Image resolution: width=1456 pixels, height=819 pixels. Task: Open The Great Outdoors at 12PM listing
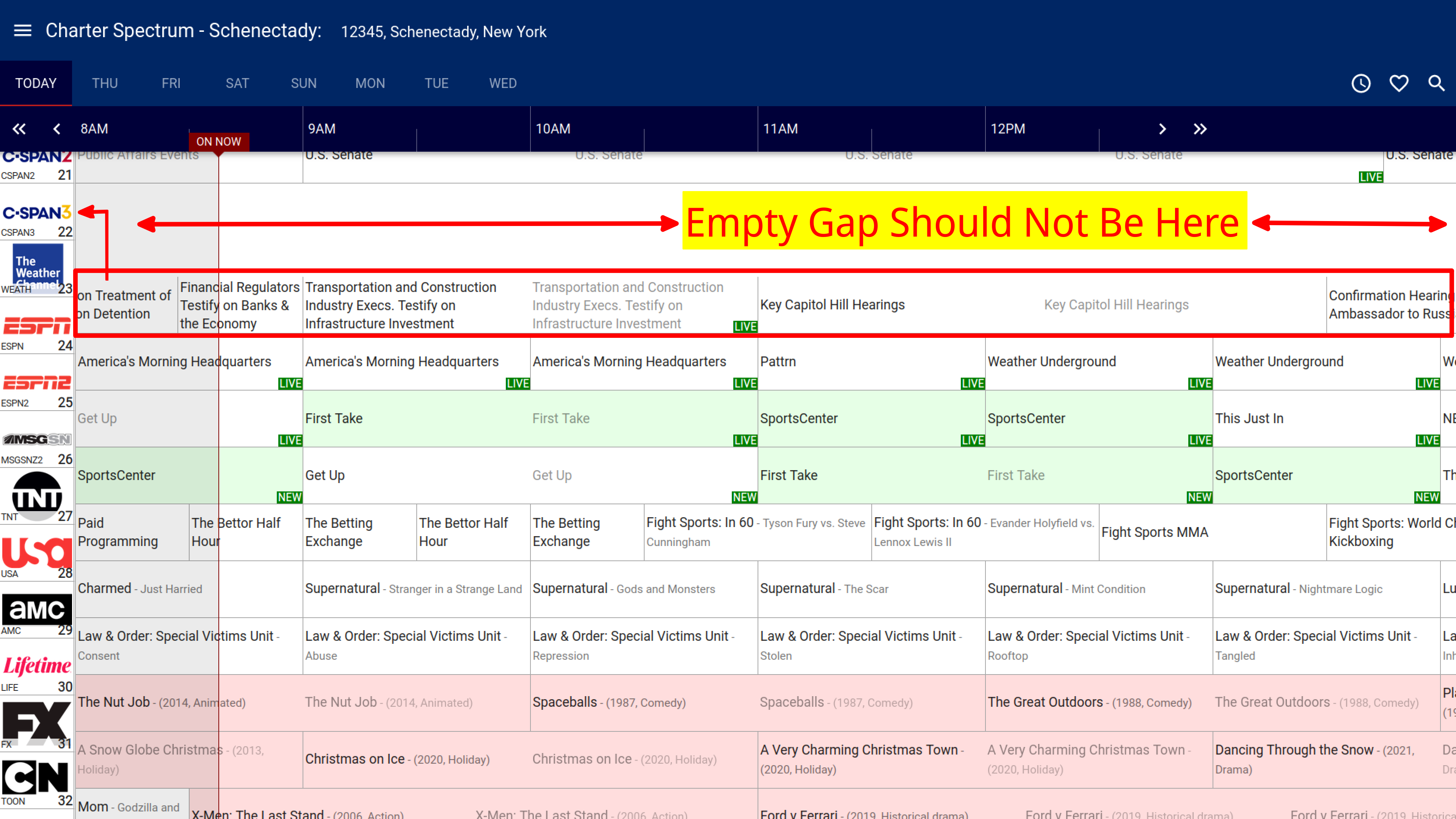[1213, 703]
